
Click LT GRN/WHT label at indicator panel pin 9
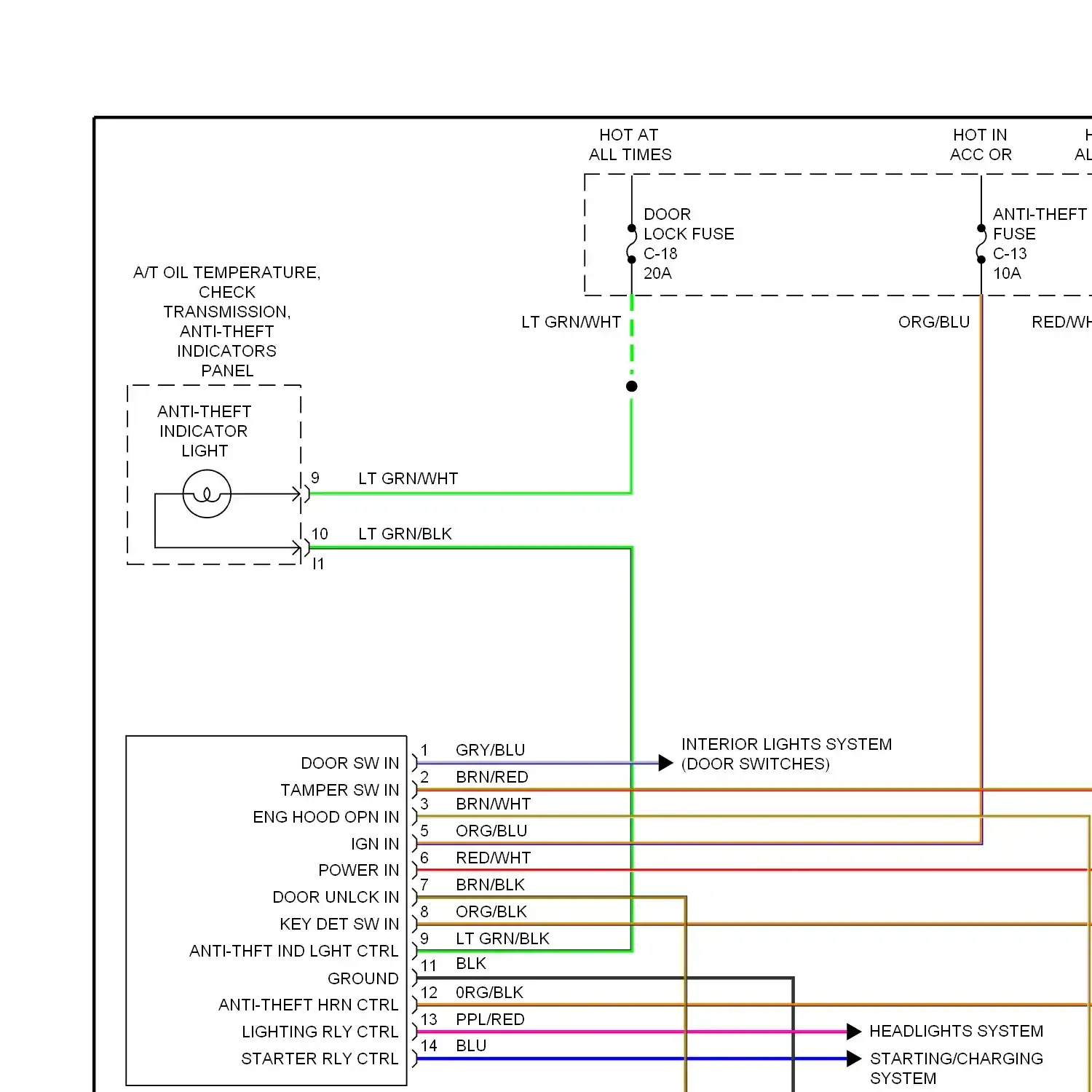[x=408, y=478]
